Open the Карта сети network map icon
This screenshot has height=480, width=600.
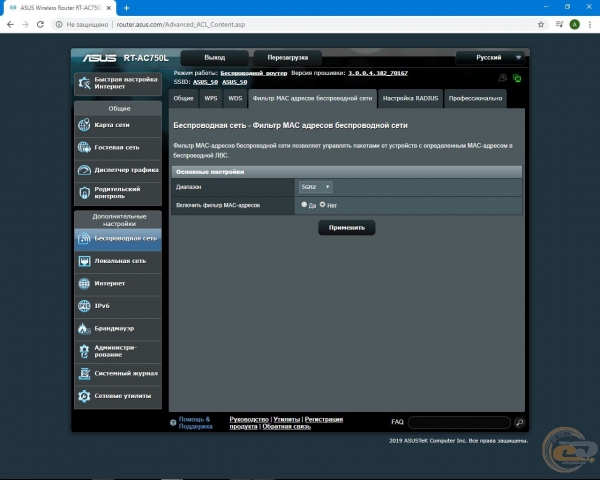[x=84, y=125]
